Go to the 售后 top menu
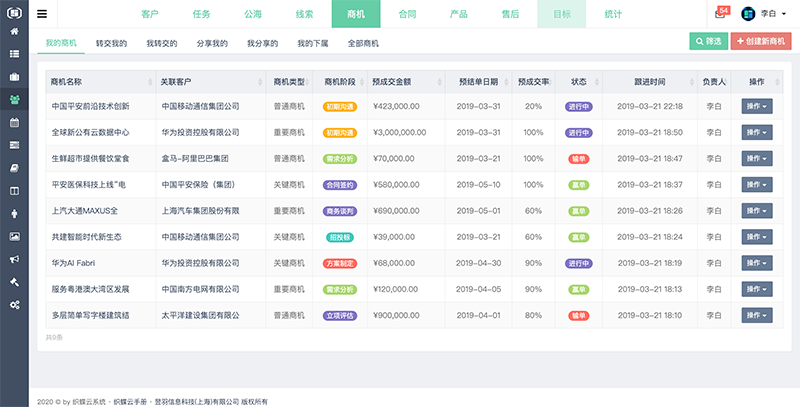The height and width of the screenshot is (407, 800). pyautogui.click(x=510, y=14)
